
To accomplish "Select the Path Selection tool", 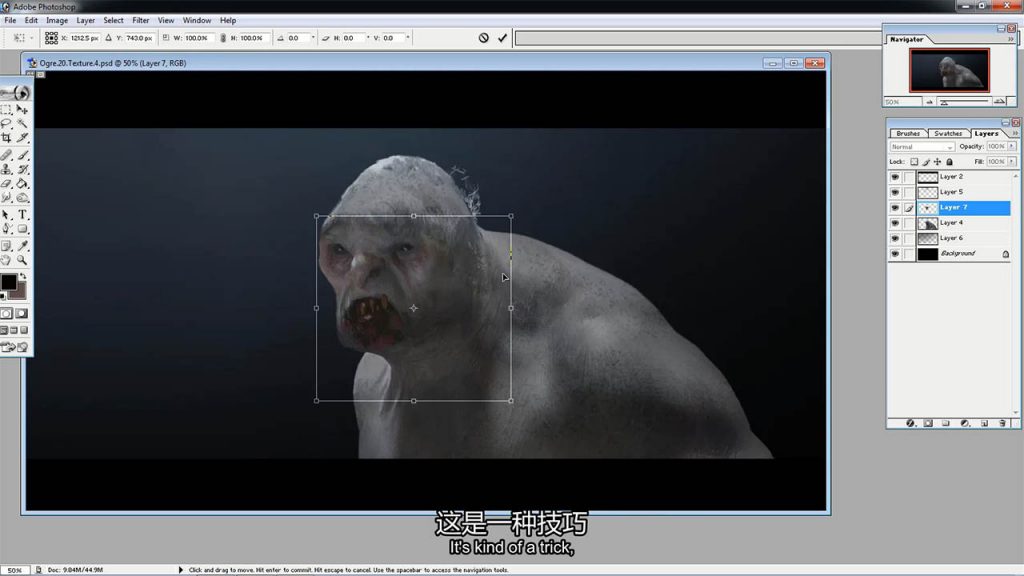I will point(7,214).
